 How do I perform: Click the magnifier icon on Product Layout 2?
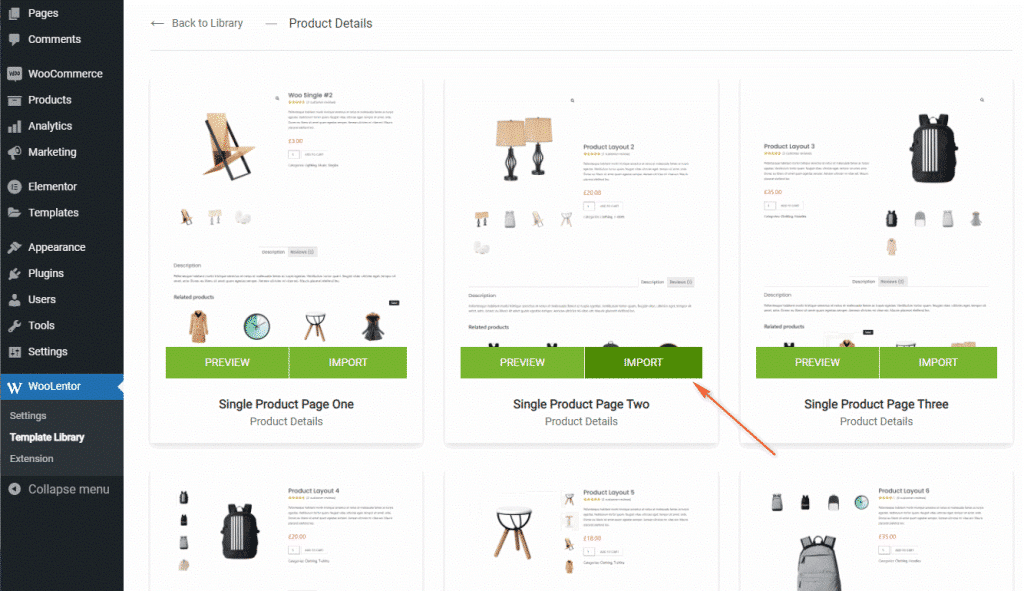(x=571, y=100)
